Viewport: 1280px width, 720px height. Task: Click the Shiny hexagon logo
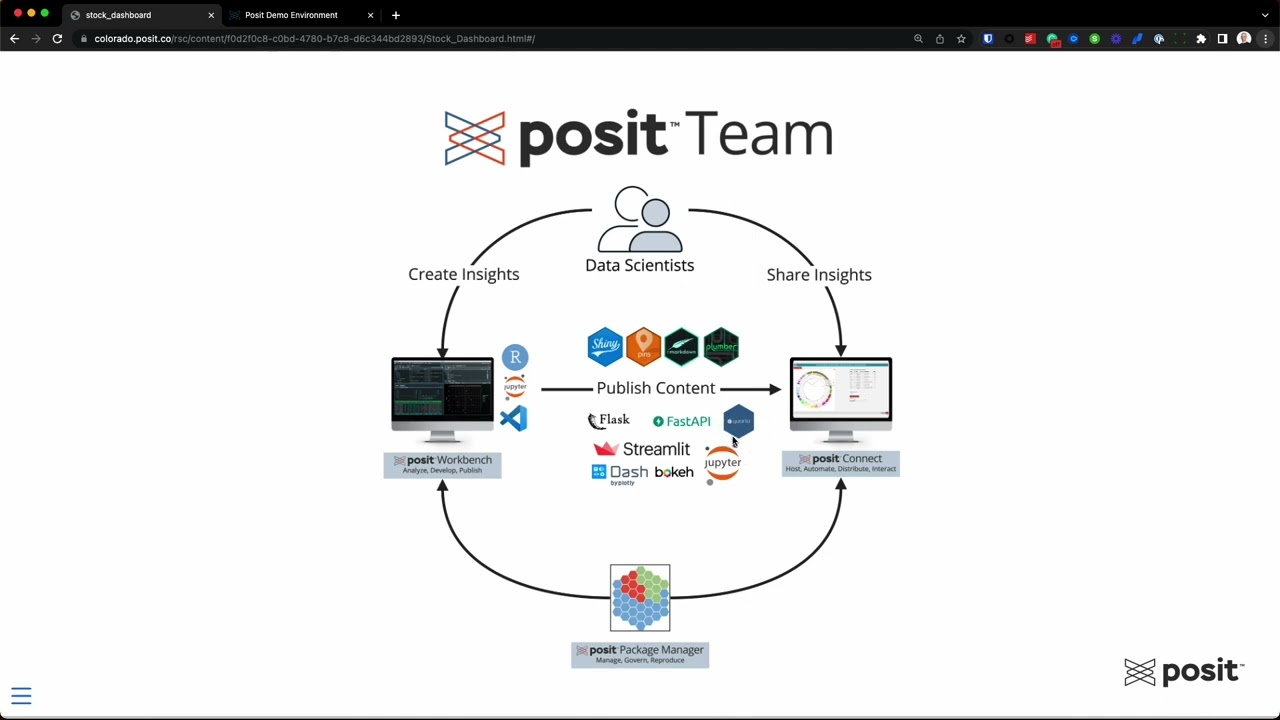coord(605,346)
